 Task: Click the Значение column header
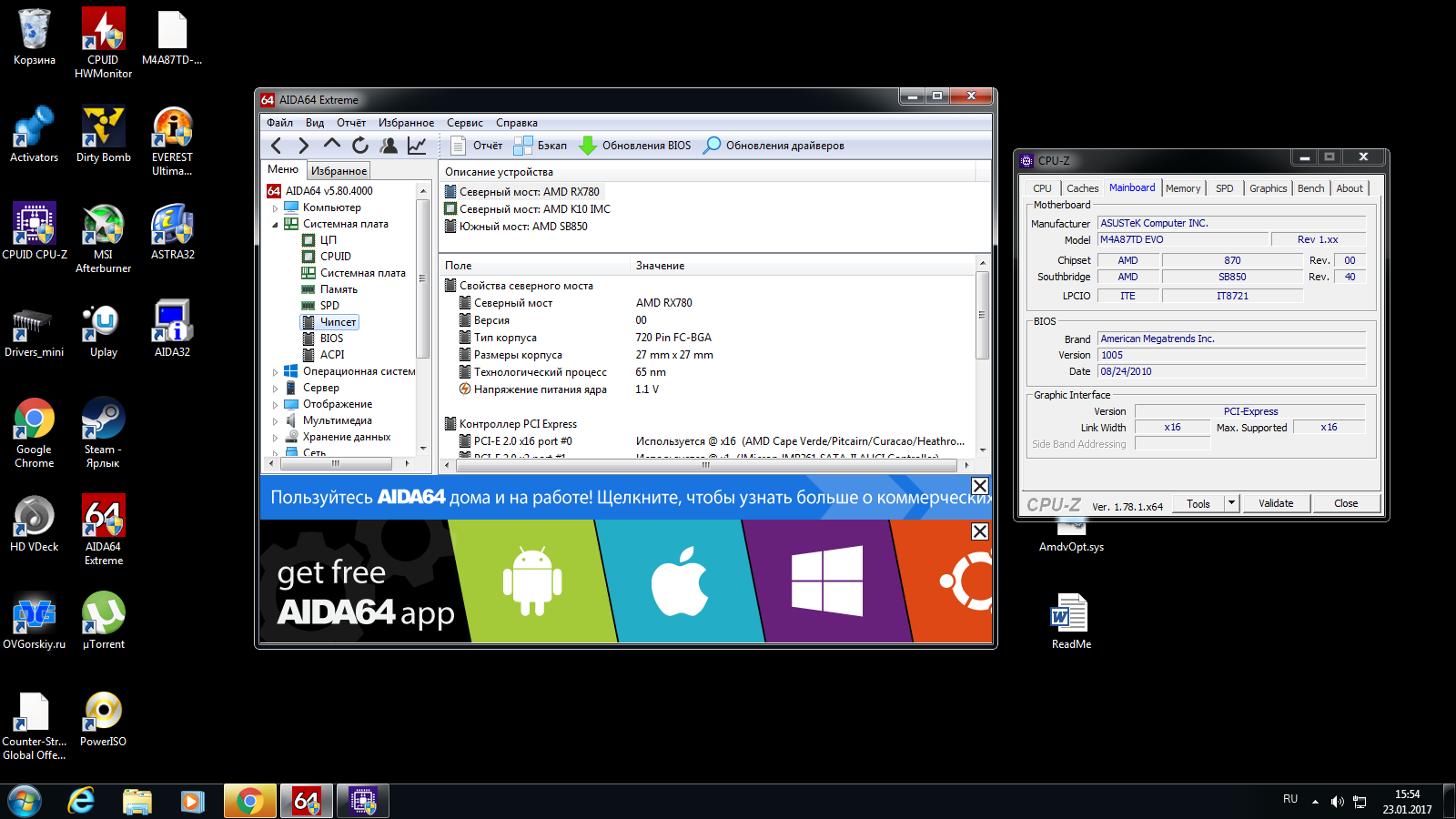[803, 266]
